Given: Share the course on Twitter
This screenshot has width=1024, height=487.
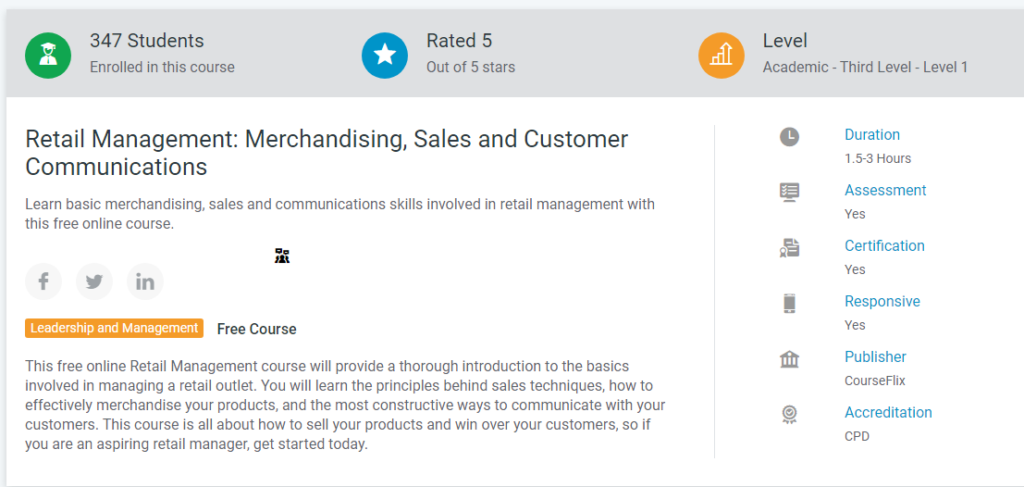Looking at the screenshot, I should (94, 281).
